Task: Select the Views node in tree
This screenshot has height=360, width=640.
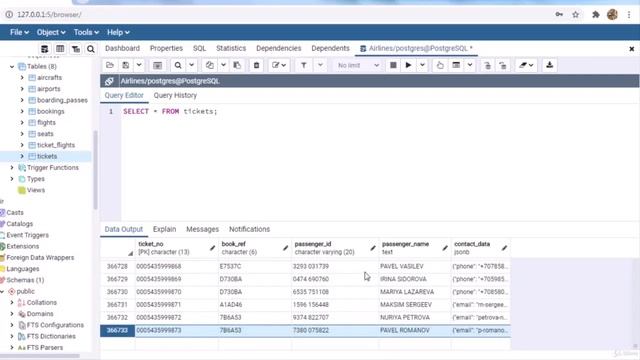Action: pyautogui.click(x=36, y=190)
